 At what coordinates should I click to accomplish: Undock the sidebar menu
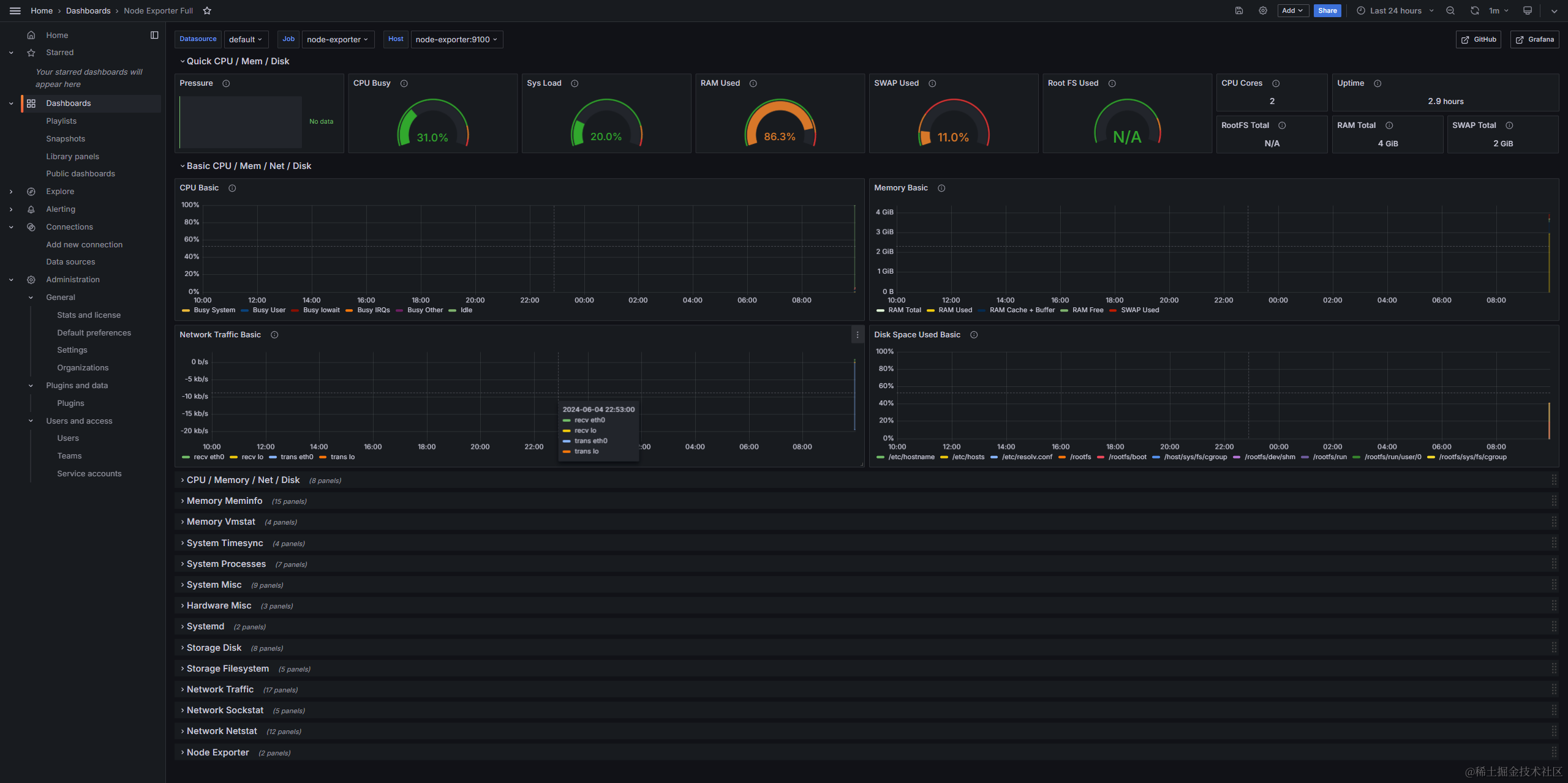tap(154, 35)
